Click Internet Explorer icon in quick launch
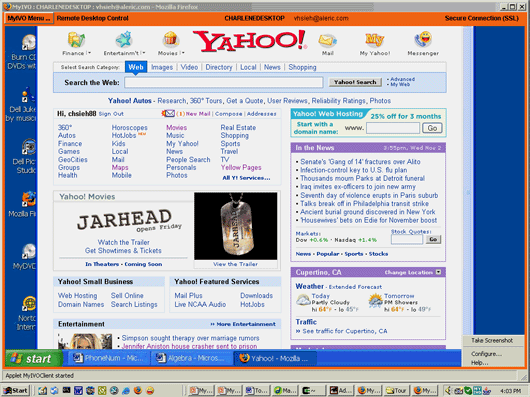This screenshot has width=530, height=397. click(x=126, y=390)
